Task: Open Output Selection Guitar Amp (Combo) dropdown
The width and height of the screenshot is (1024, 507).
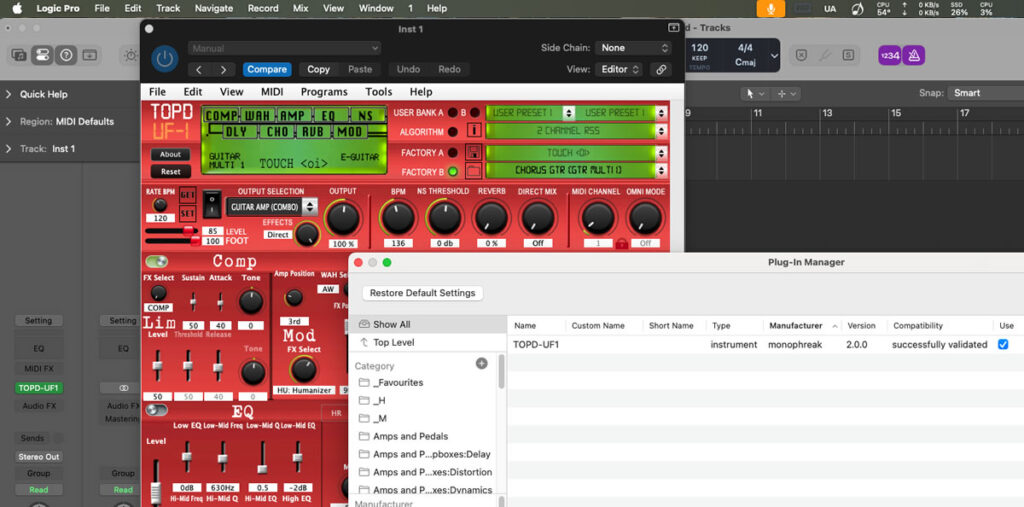Action: (272, 207)
